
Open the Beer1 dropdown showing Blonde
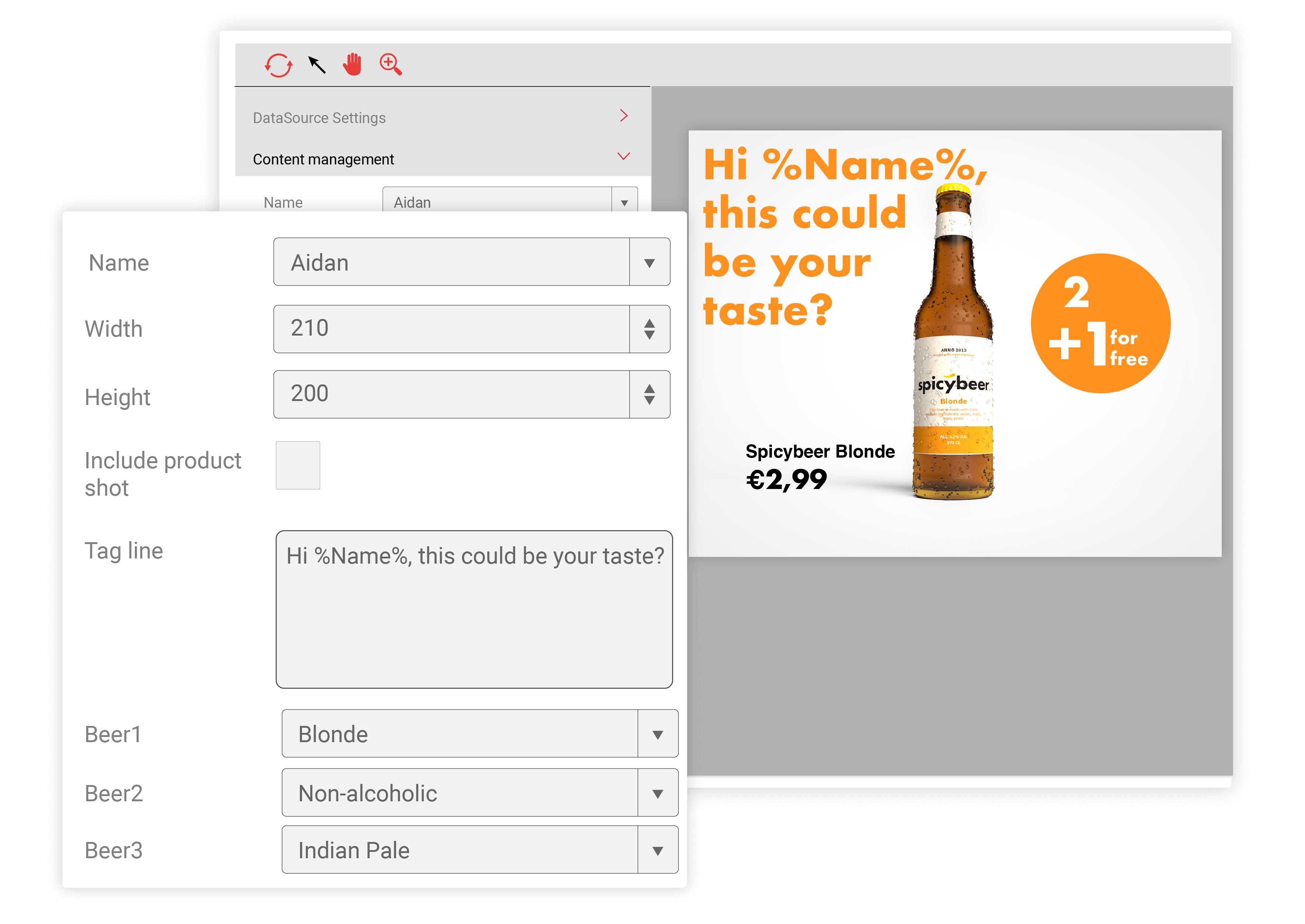(658, 734)
